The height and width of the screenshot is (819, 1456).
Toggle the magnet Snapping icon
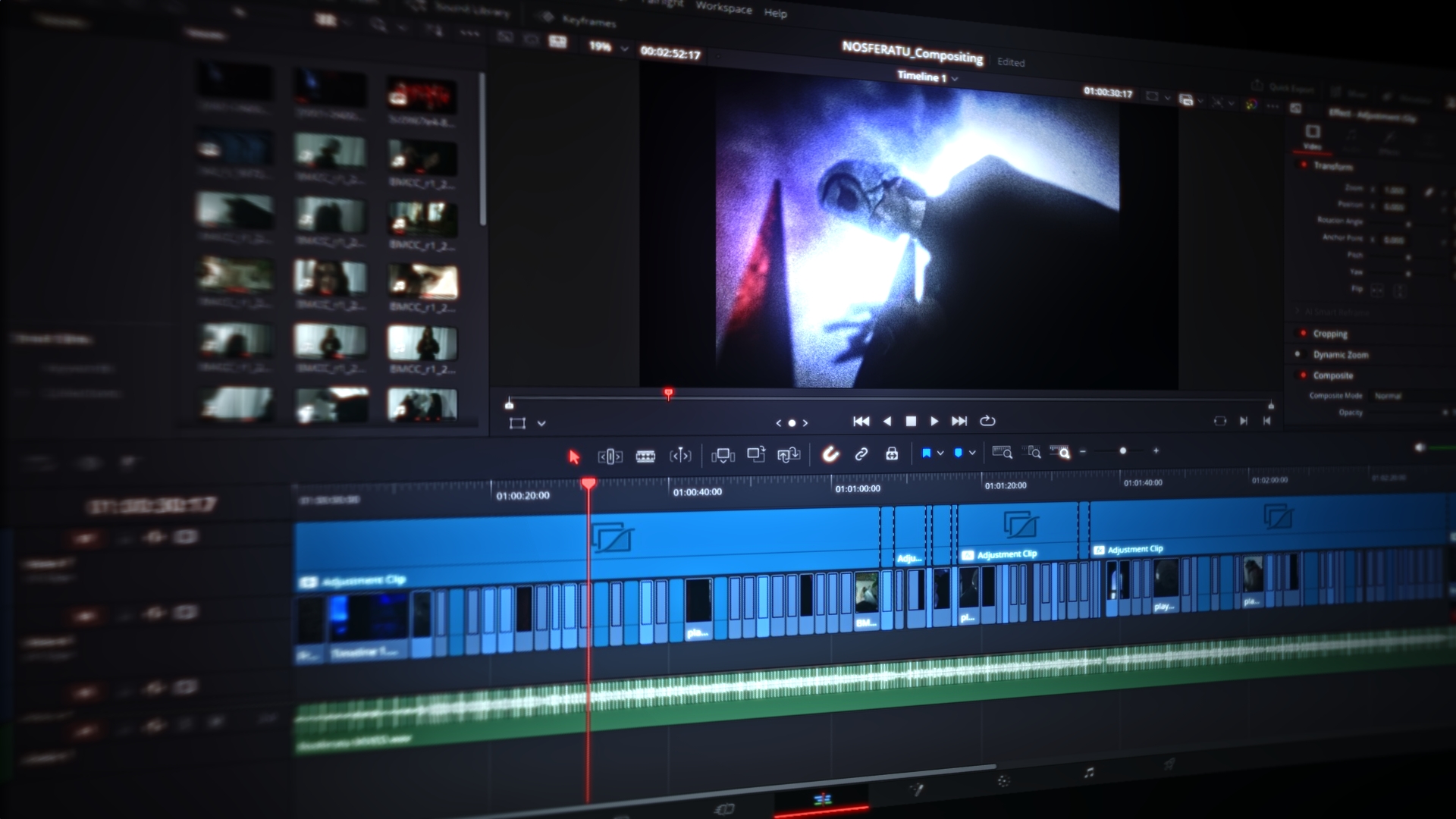830,453
